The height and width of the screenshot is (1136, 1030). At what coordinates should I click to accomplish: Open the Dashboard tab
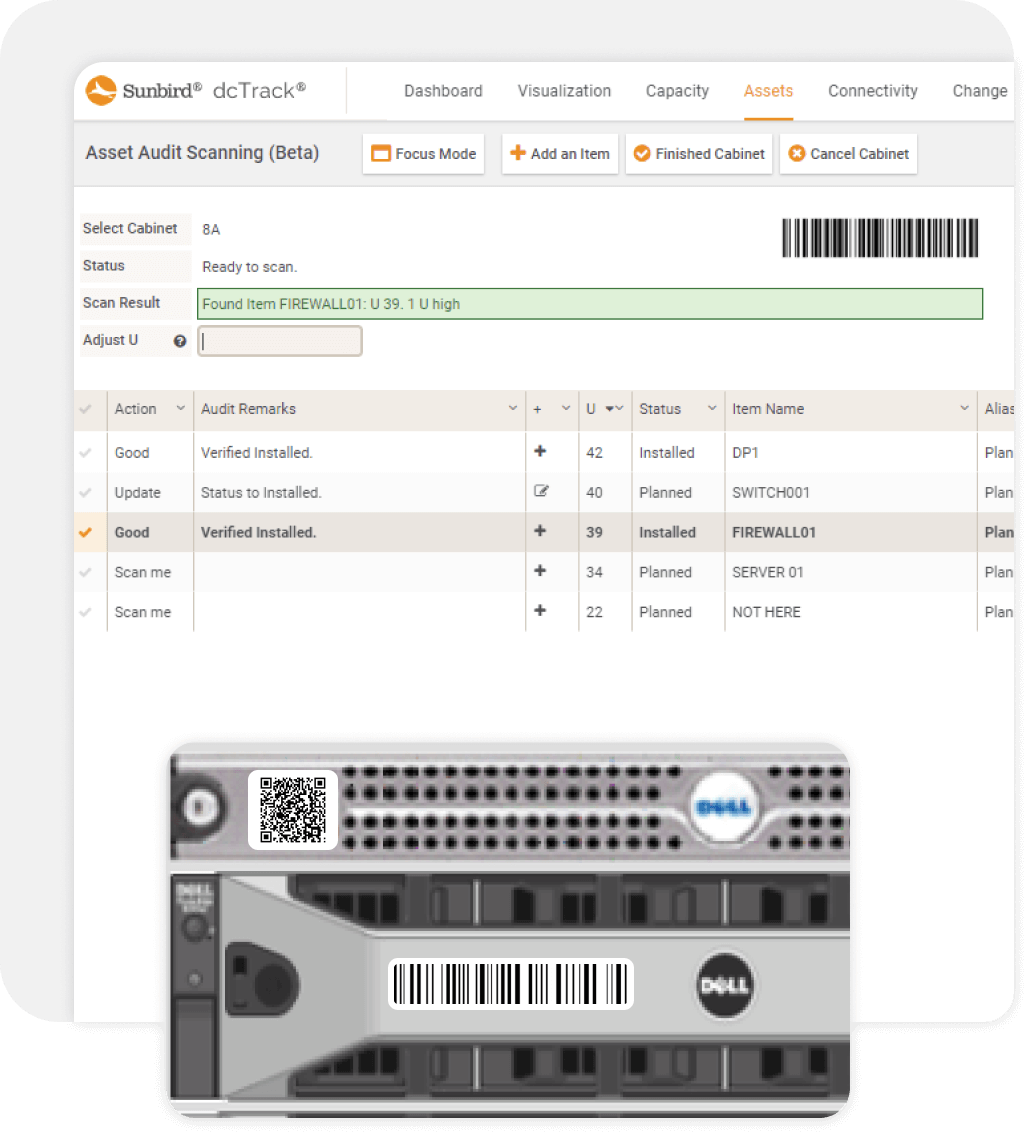click(x=443, y=91)
